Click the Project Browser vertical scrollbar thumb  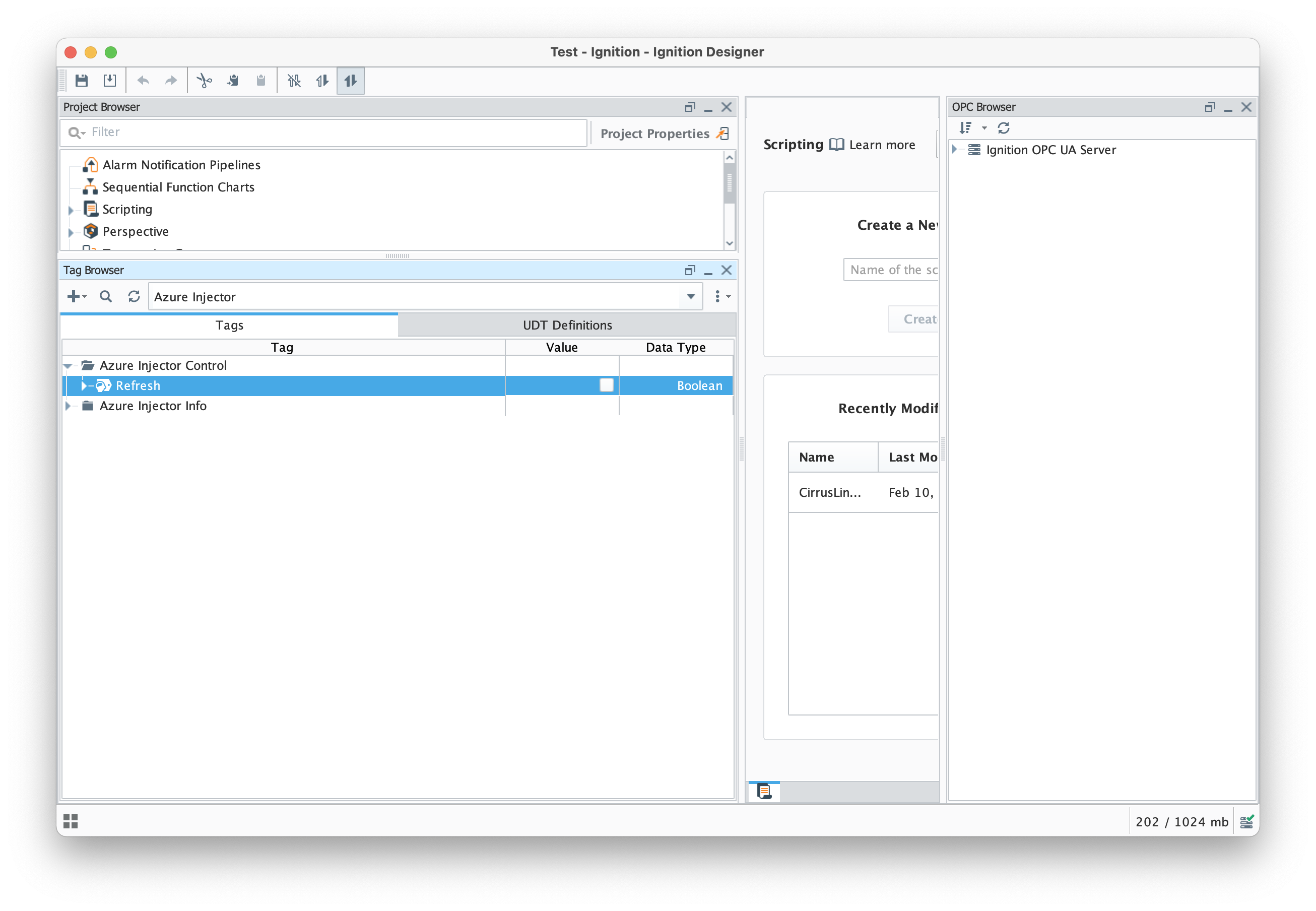point(729,183)
